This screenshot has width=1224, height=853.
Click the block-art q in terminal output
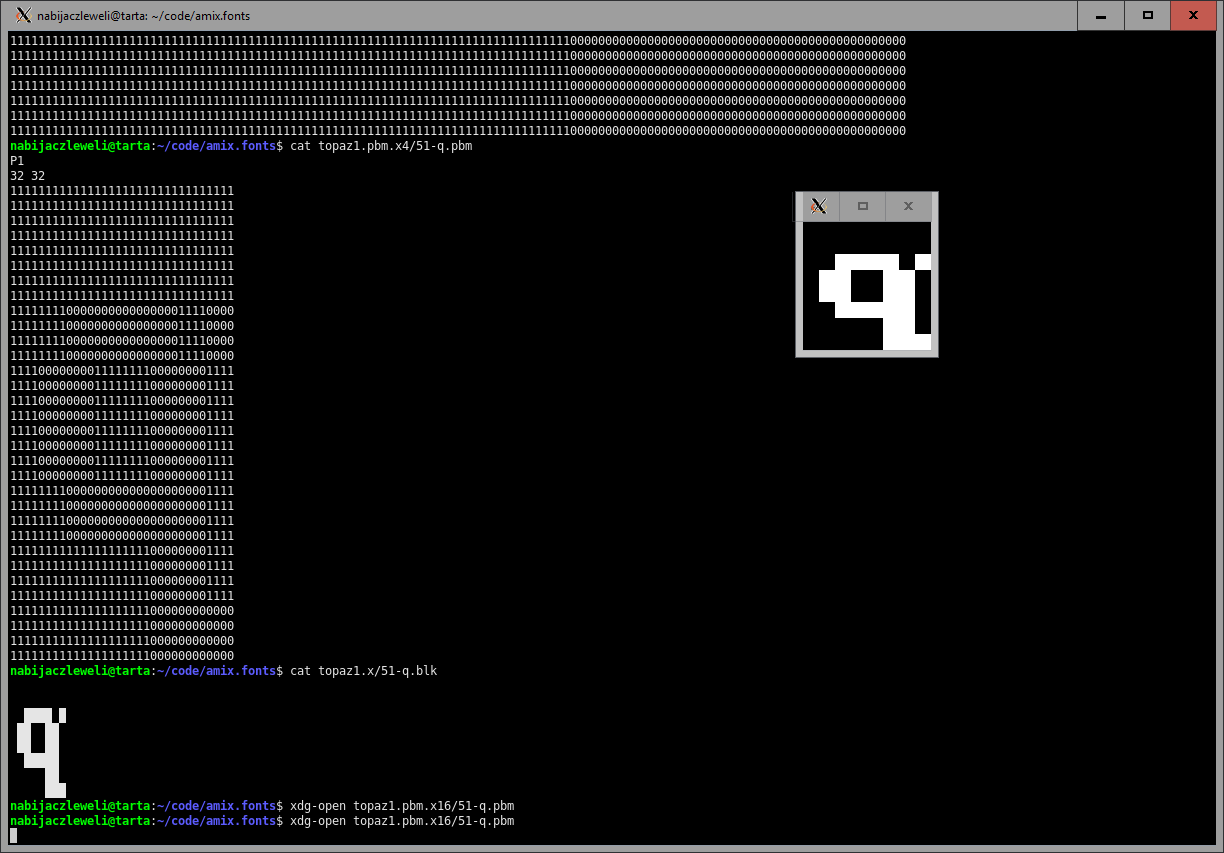coord(41,750)
